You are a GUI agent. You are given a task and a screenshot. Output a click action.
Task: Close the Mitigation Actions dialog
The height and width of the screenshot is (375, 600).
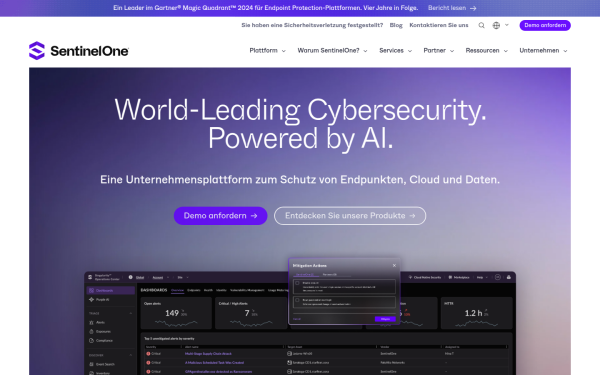(394, 265)
